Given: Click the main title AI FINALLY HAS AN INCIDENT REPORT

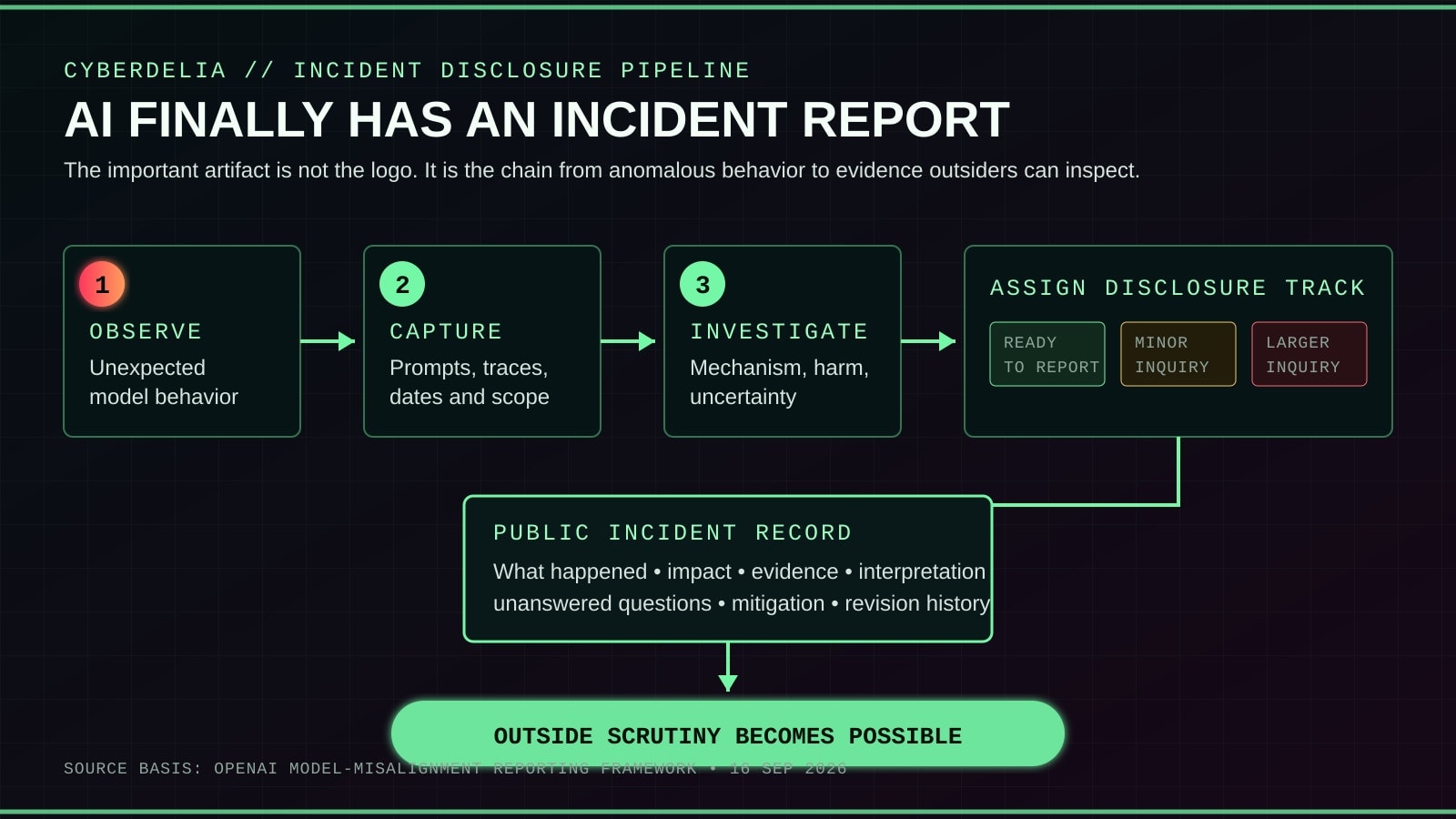Looking at the screenshot, I should (x=537, y=119).
